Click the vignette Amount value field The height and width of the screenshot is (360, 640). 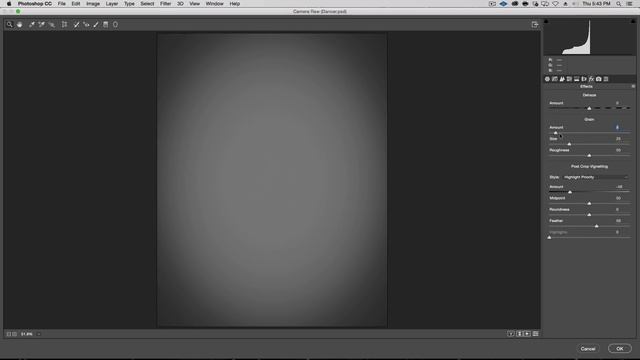tap(619, 187)
